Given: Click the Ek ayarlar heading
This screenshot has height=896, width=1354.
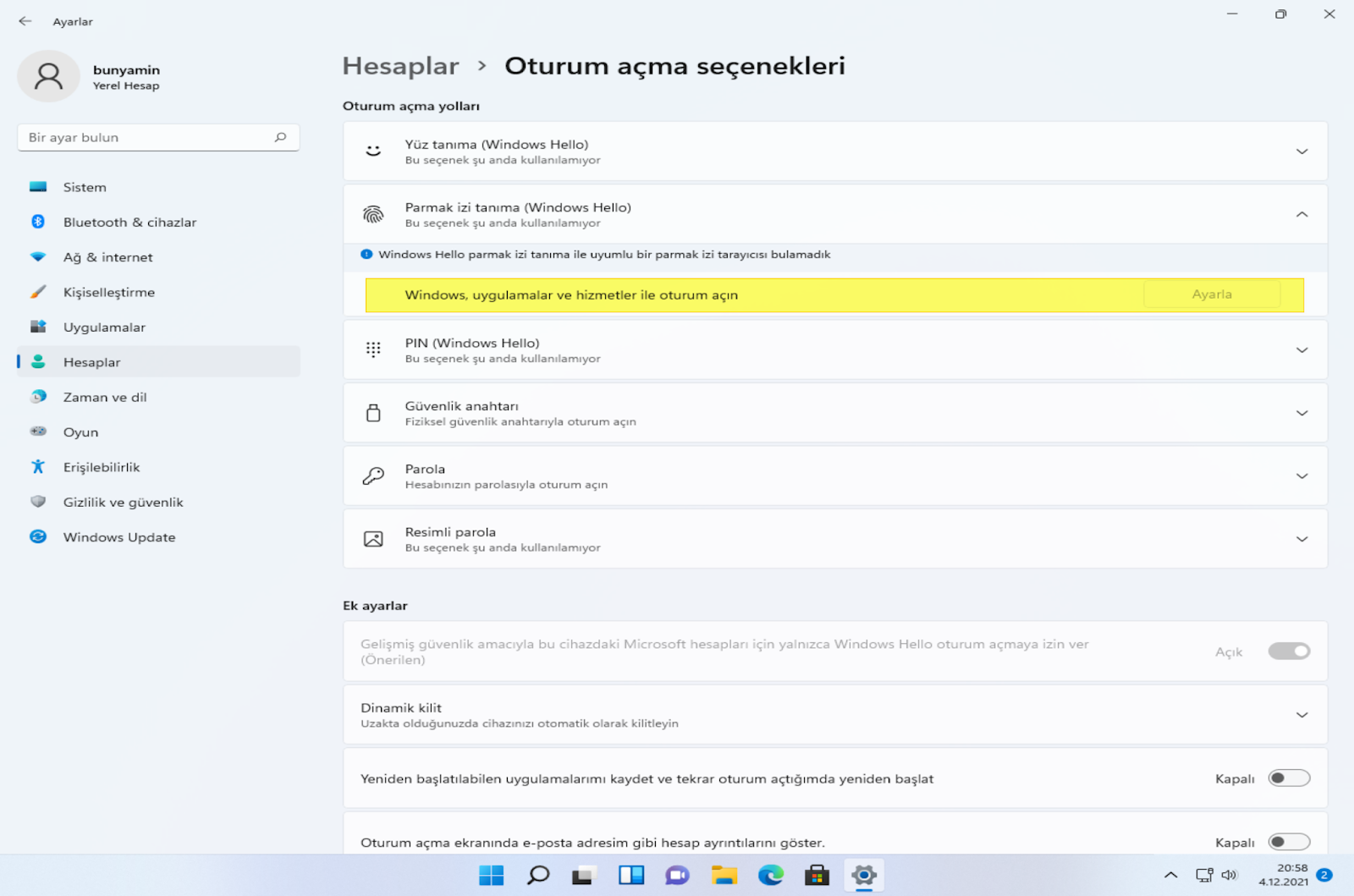Looking at the screenshot, I should pyautogui.click(x=375, y=606).
